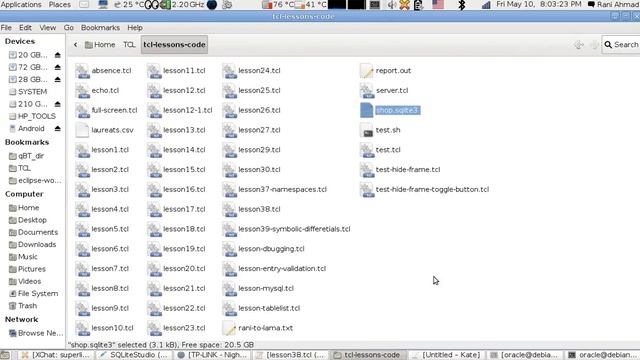The width and height of the screenshot is (640, 360).
Task: Open File System in the sidebar
Action: click(33, 293)
